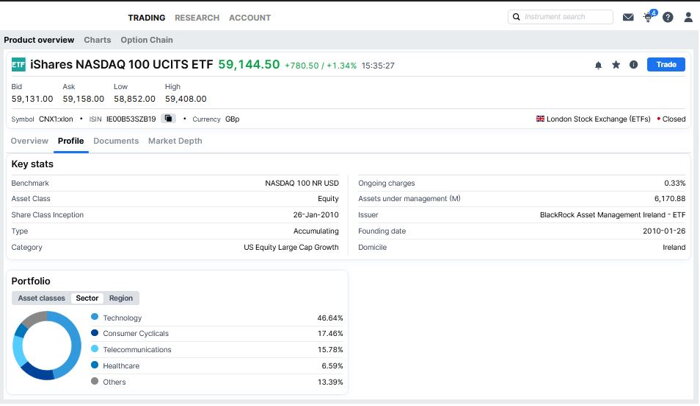700x406 pixels.
Task: Click the Telecommunications legend dot
Action: [95, 348]
